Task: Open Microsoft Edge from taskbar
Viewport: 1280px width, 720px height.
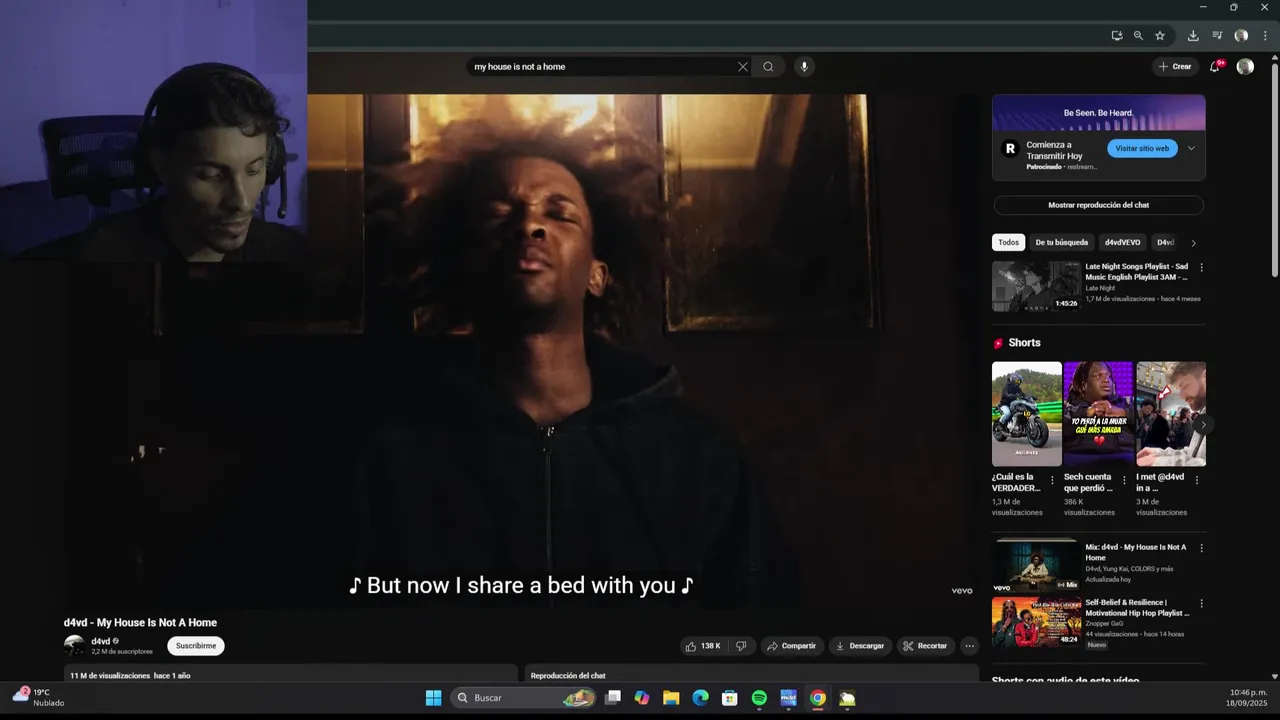Action: (700, 698)
